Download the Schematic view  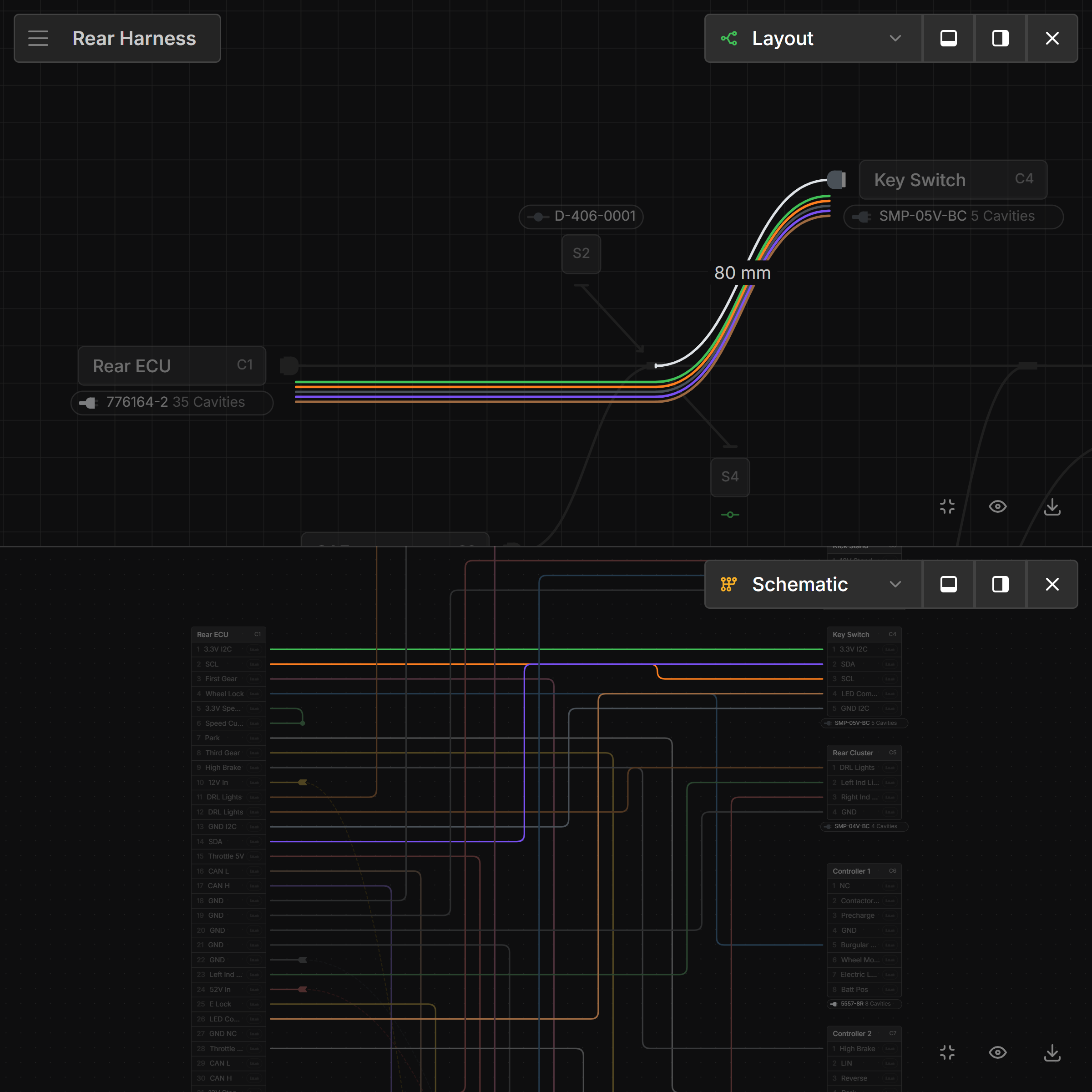point(1052,1052)
